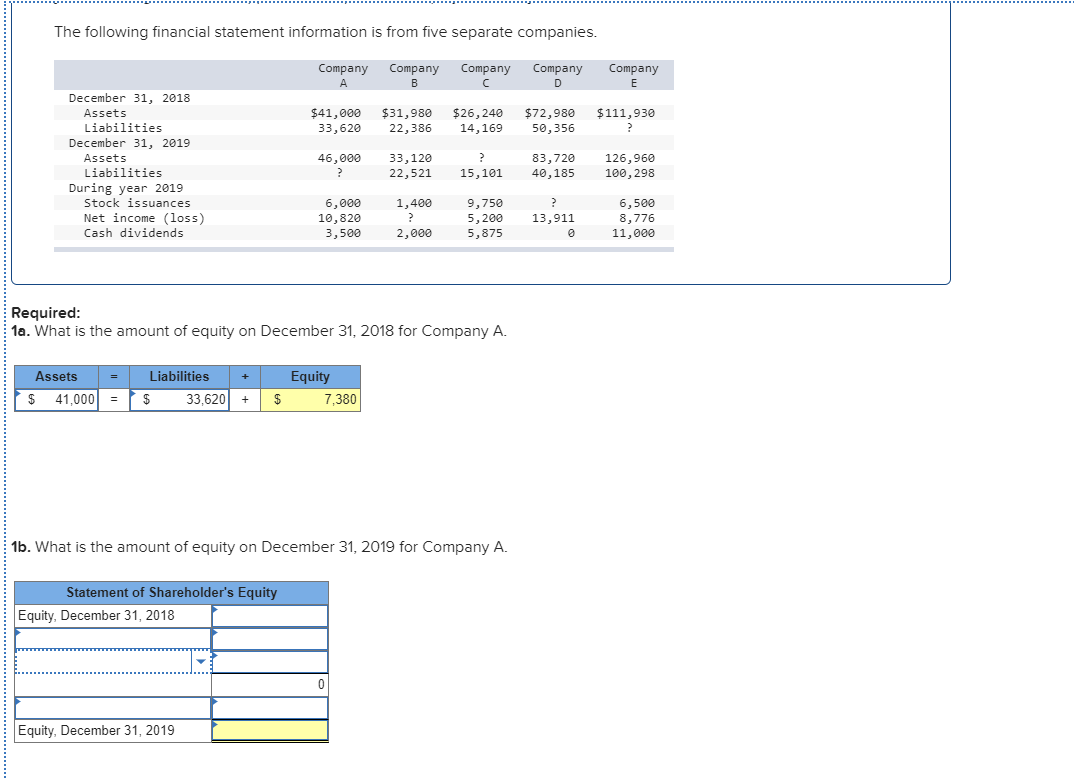Click the 'Statement of Shareholder's Equity' header

click(x=171, y=592)
